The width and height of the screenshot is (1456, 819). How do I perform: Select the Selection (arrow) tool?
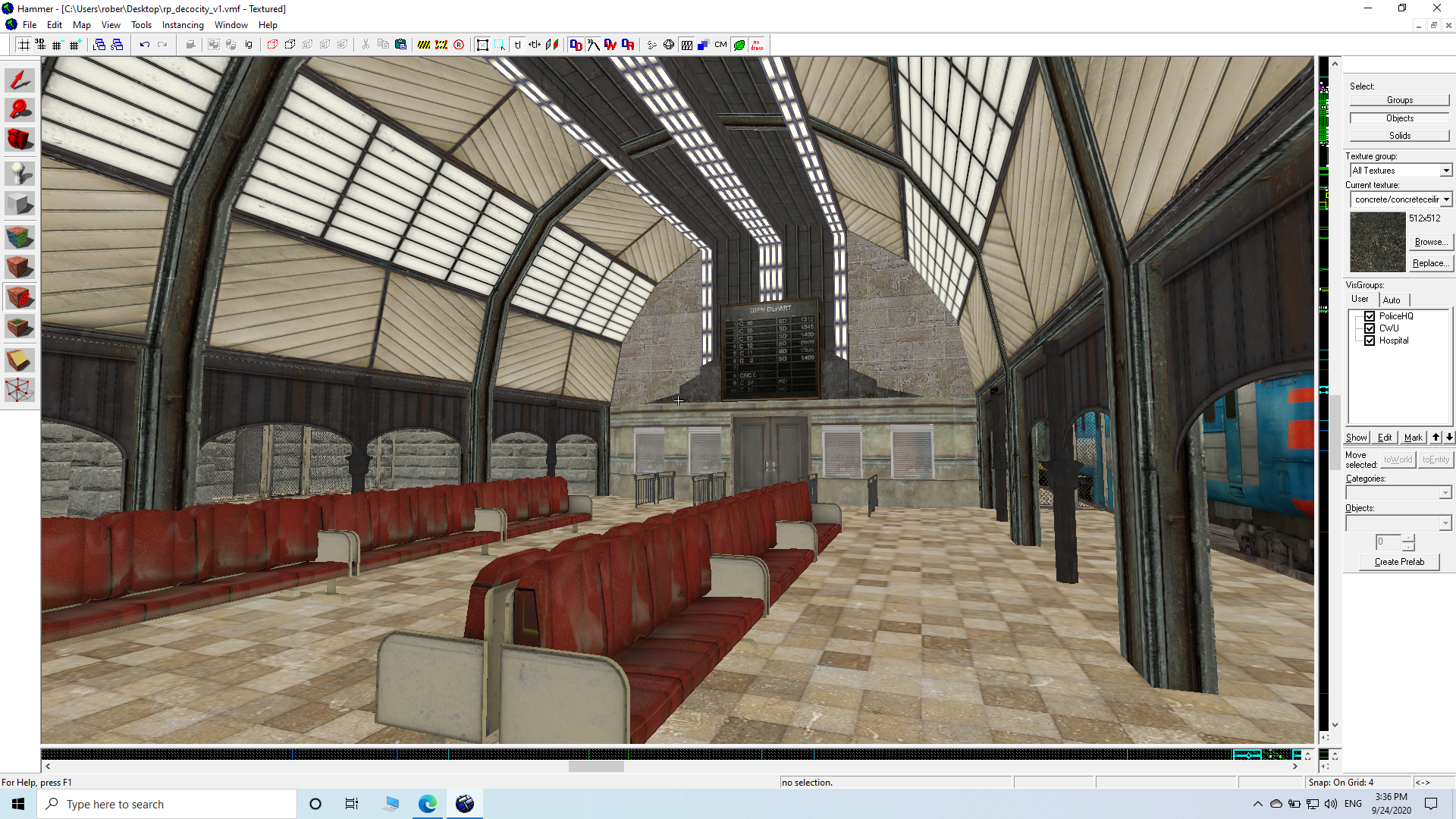coord(20,80)
